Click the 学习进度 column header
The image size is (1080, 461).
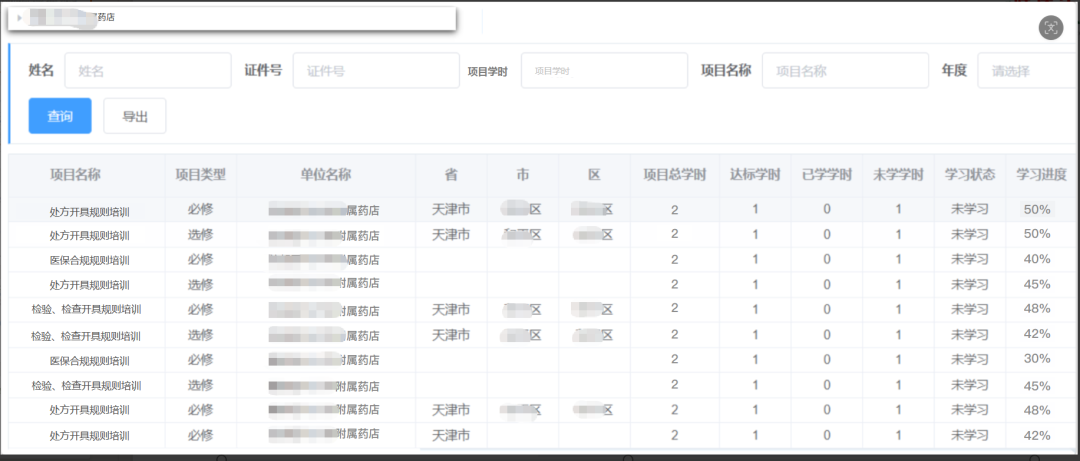(1041, 175)
